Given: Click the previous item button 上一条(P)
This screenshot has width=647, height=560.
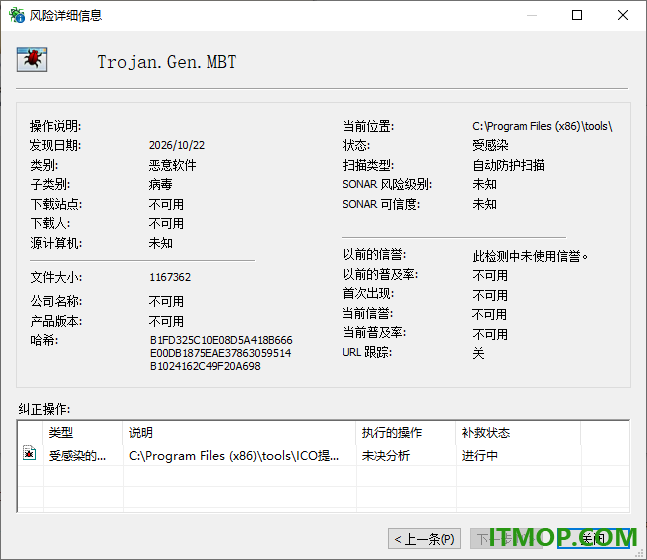Looking at the screenshot, I should coord(424,539).
